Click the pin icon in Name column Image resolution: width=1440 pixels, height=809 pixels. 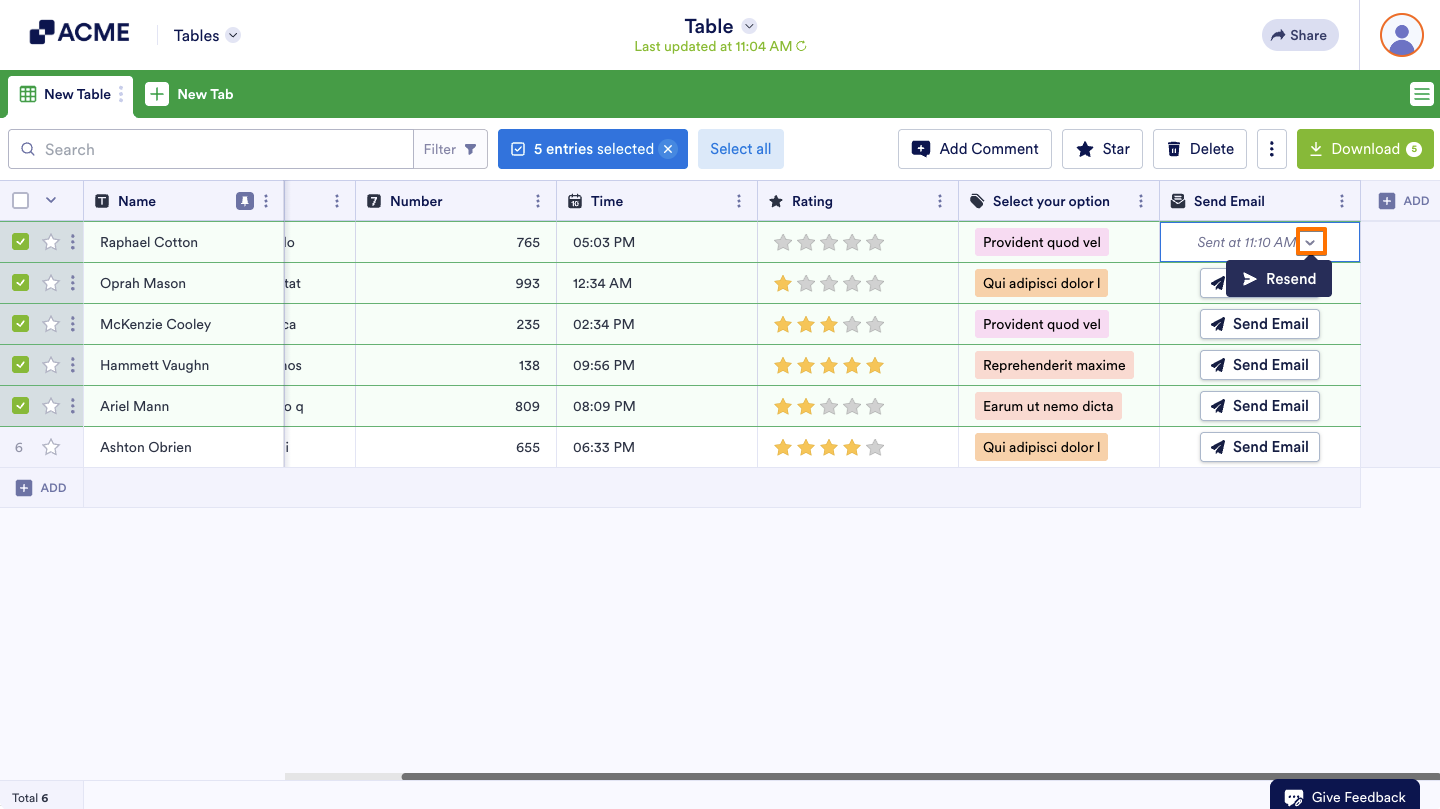click(245, 201)
